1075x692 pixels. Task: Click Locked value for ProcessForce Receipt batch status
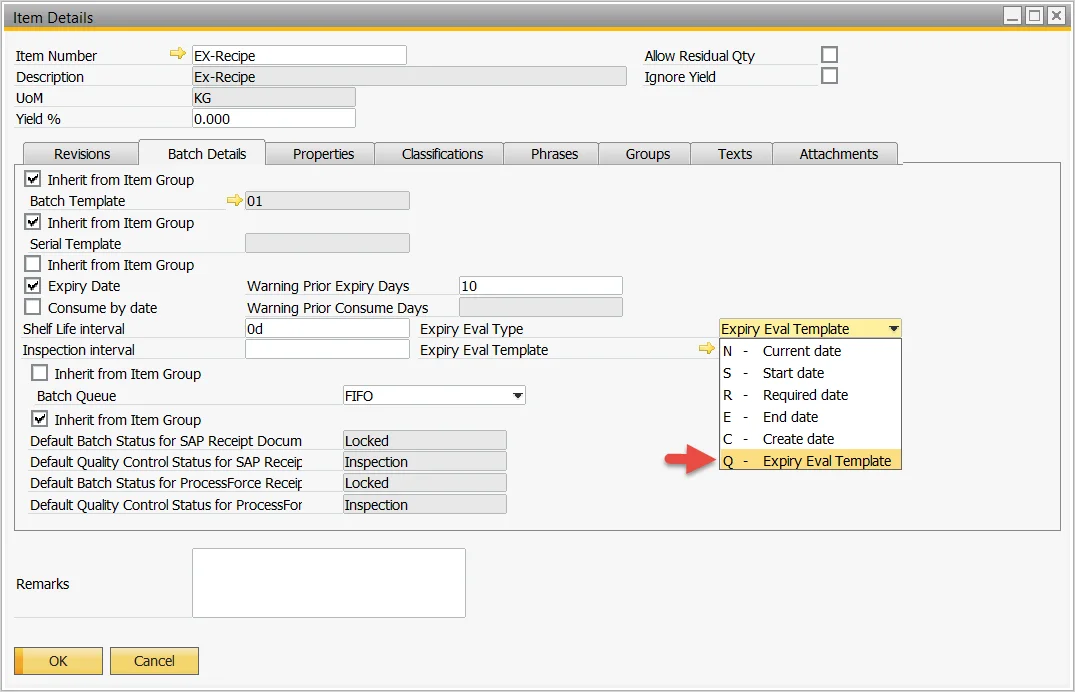(424, 483)
